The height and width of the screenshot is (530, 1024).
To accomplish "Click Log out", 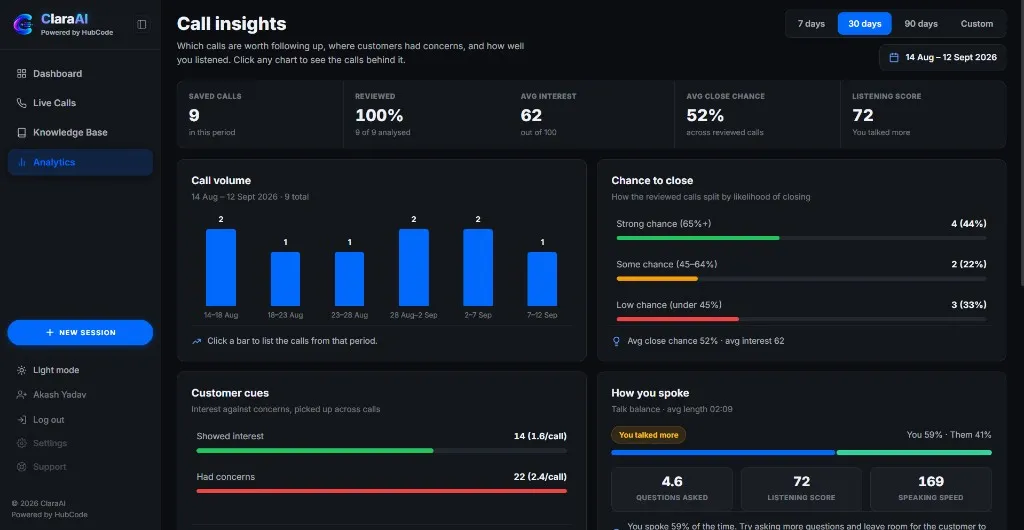I will click(x=80, y=420).
